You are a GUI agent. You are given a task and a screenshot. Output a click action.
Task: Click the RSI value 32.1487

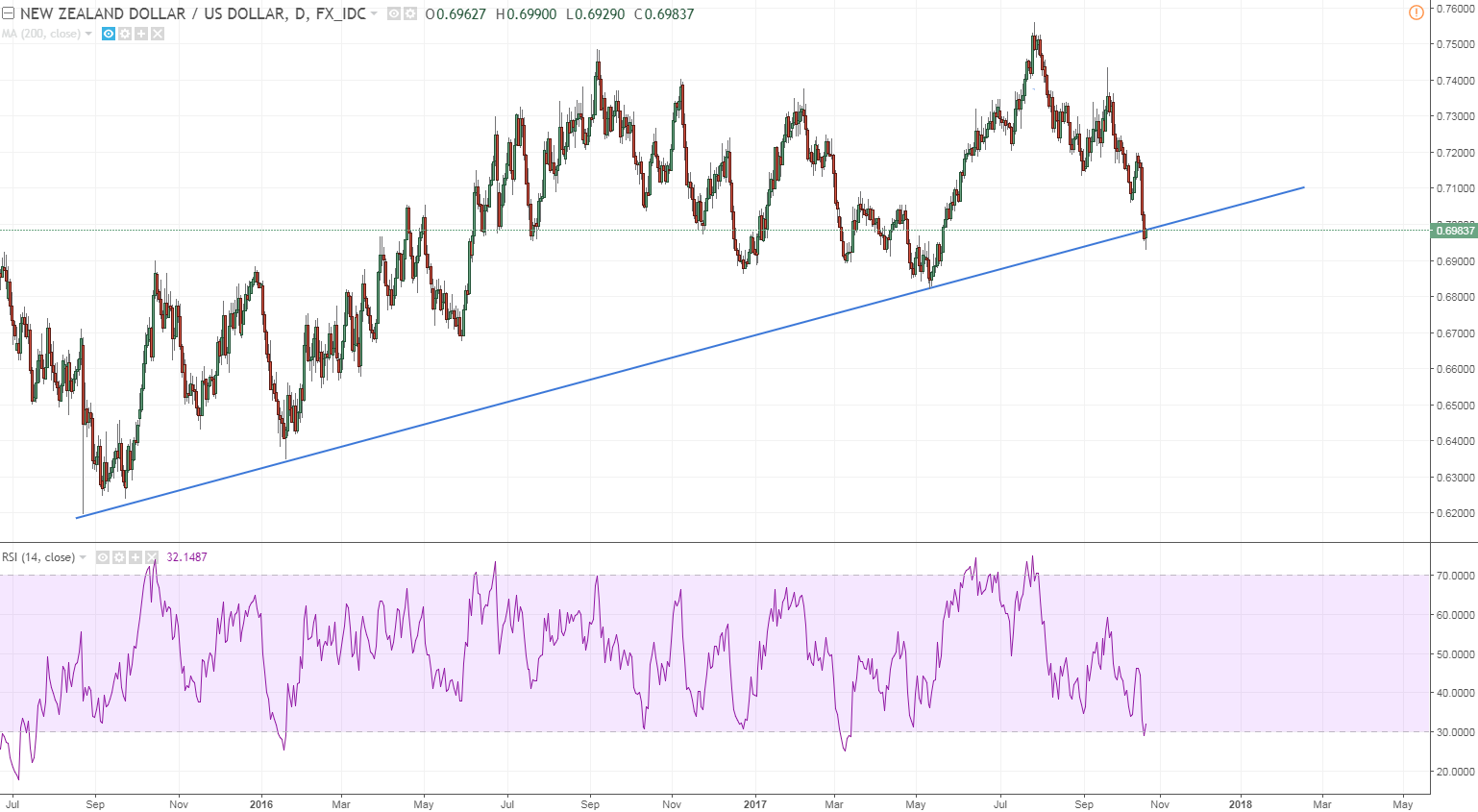point(186,557)
